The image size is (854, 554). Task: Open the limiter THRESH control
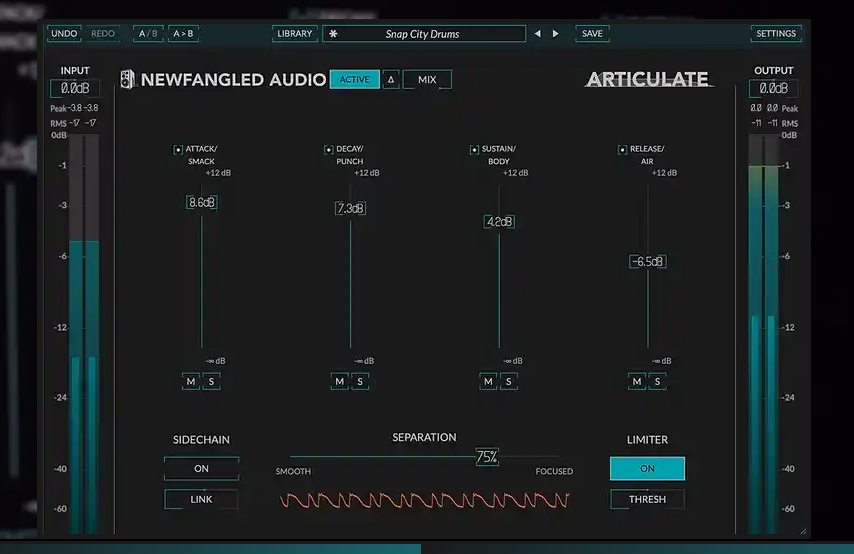click(648, 500)
